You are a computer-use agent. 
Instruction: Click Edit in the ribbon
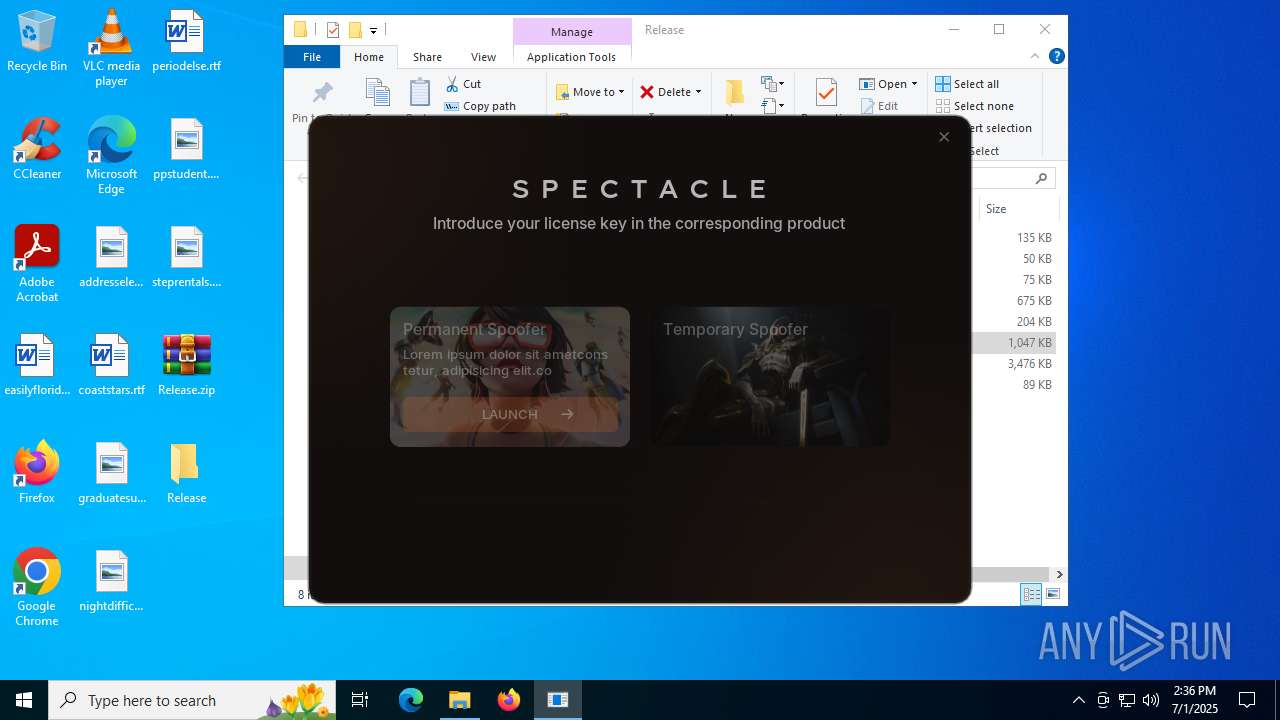(879, 106)
